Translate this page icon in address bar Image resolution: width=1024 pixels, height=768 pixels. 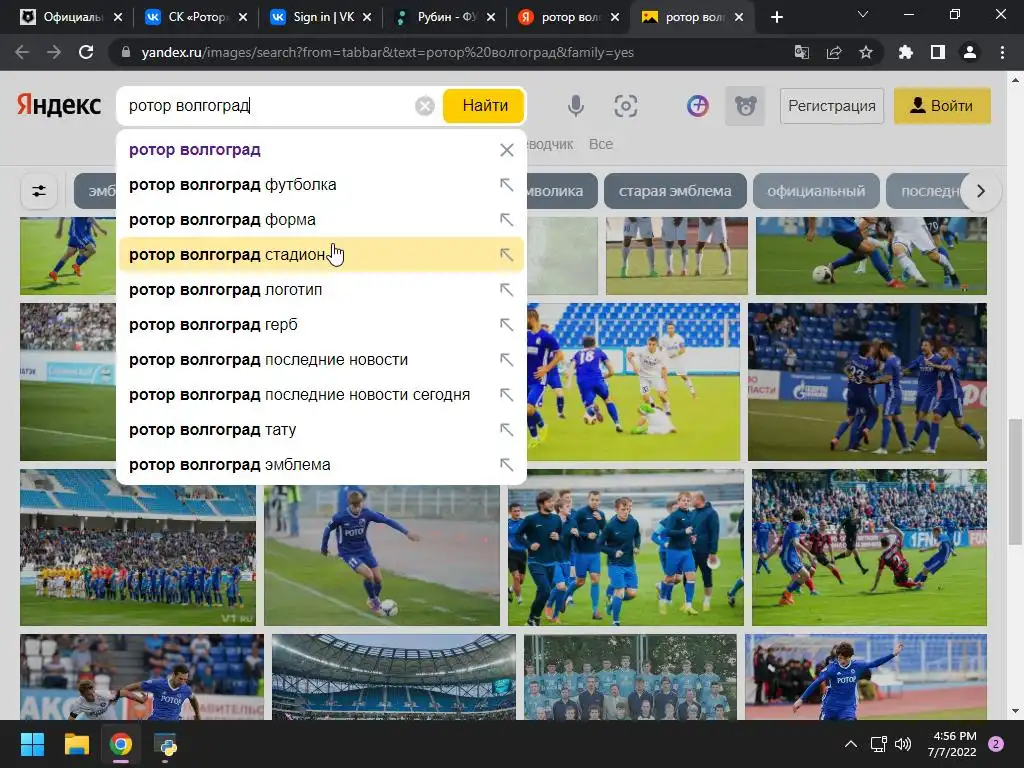[x=801, y=52]
